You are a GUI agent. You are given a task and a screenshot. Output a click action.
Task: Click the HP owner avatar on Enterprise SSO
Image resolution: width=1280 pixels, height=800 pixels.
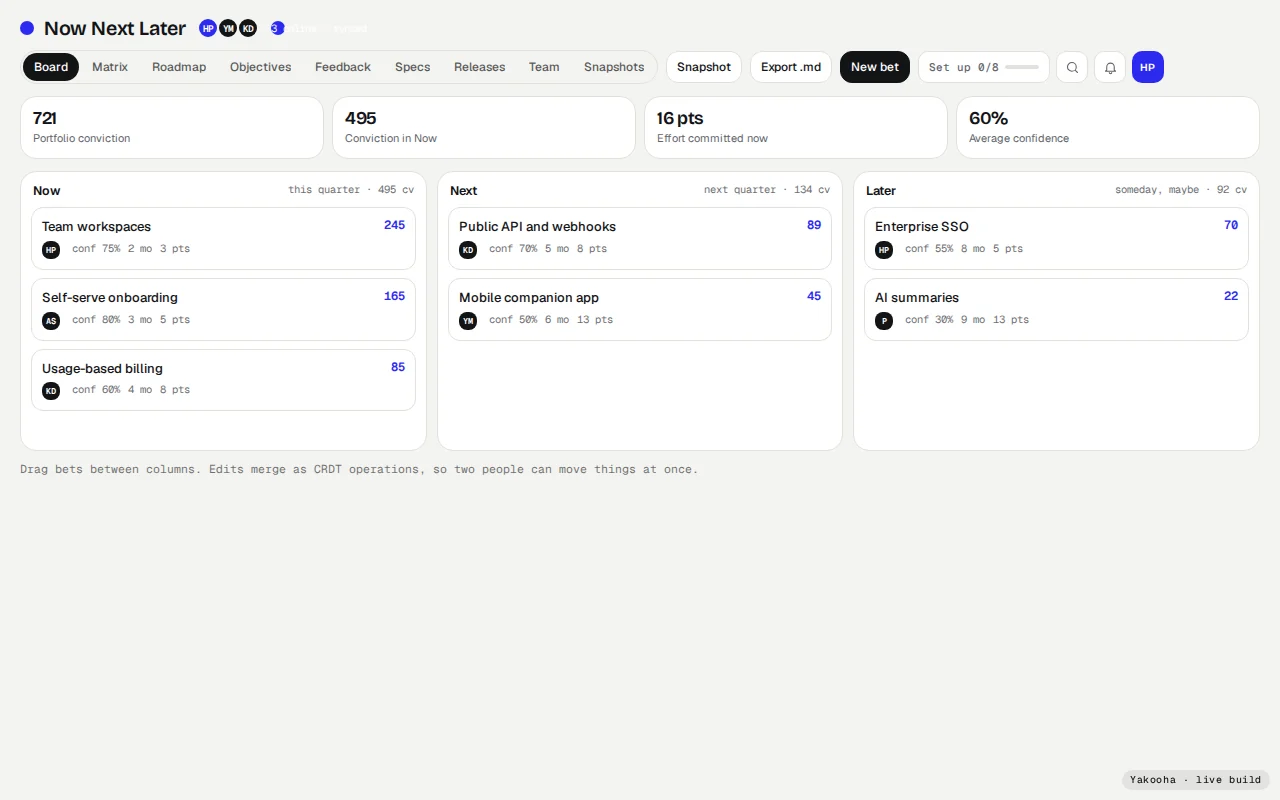884,249
